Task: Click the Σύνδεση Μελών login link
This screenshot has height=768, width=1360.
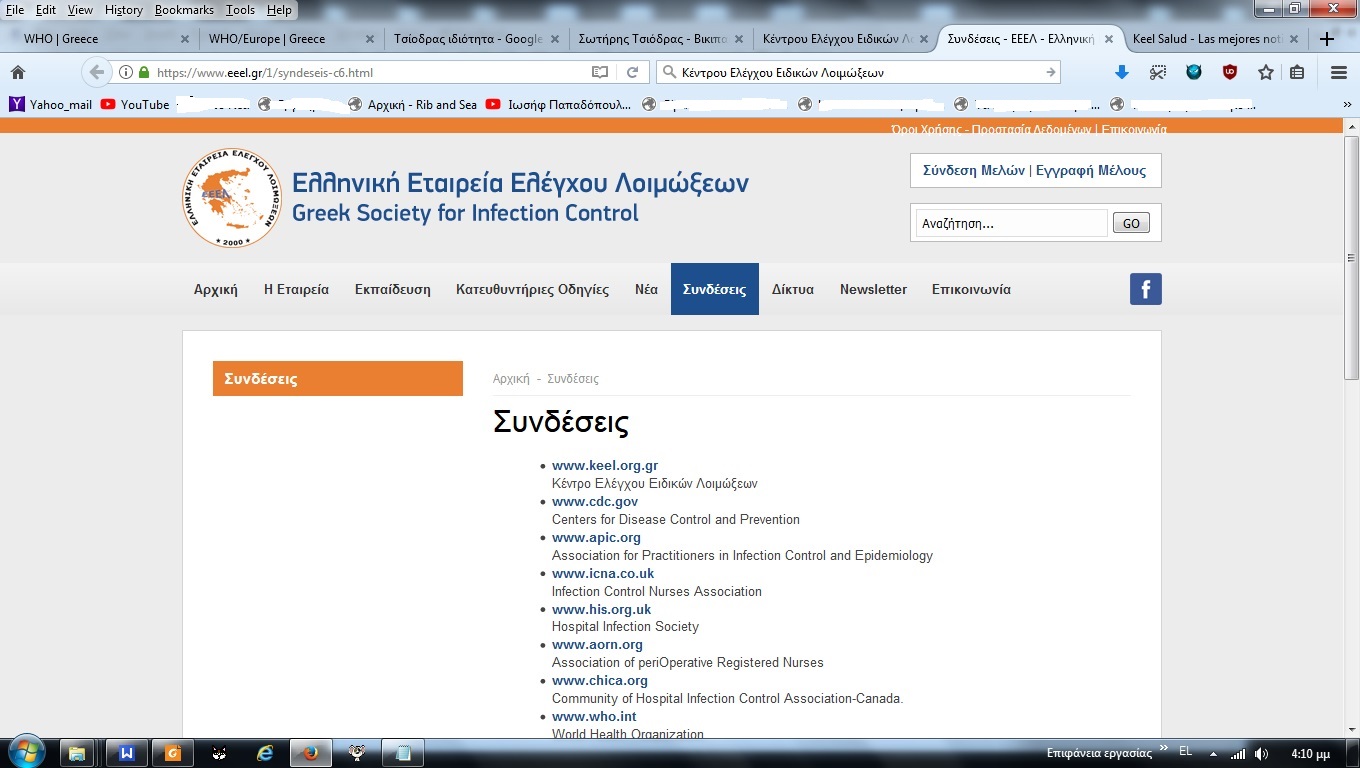Action: [974, 170]
